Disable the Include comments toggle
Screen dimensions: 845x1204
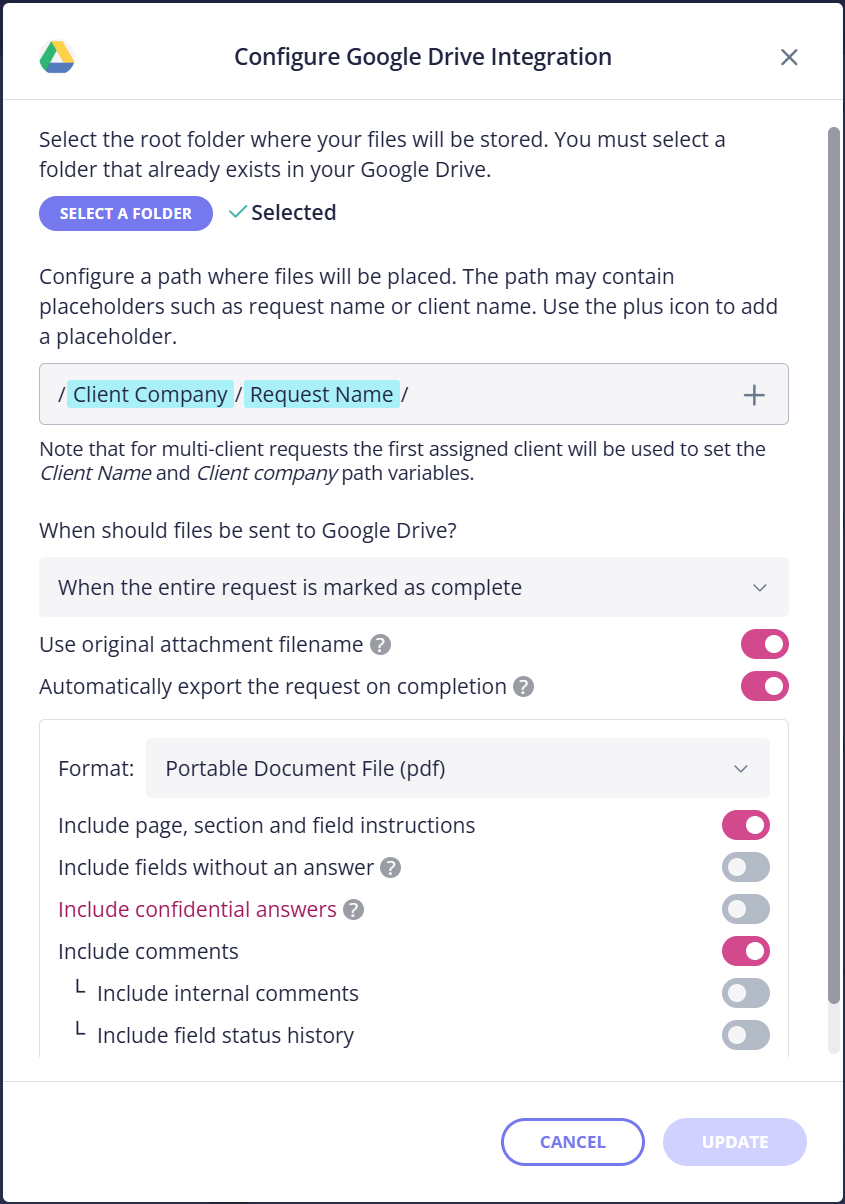(x=746, y=951)
